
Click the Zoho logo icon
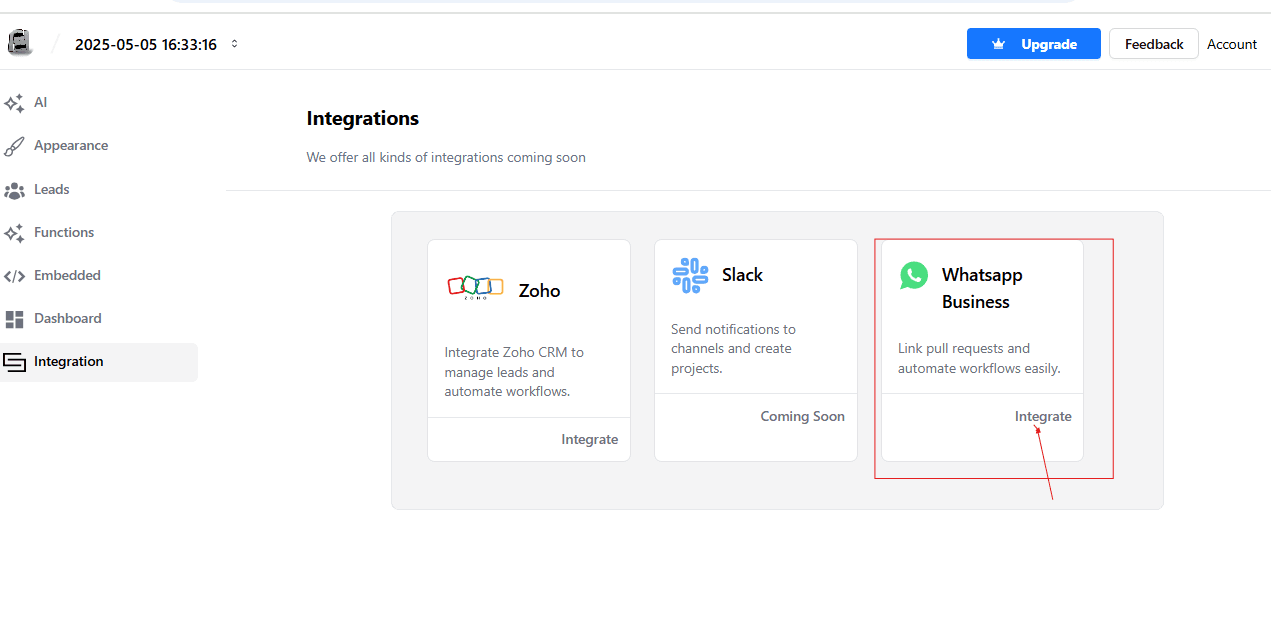coord(475,287)
